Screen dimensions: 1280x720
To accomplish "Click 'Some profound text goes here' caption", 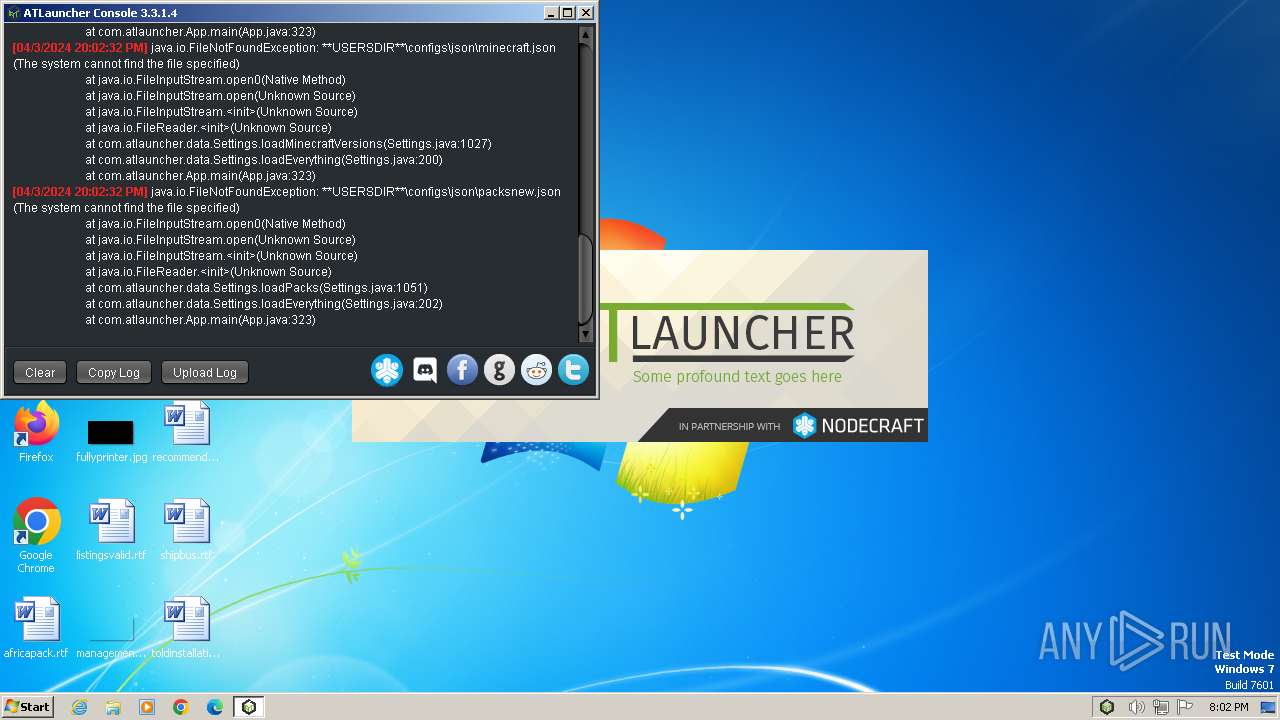I will tap(737, 377).
